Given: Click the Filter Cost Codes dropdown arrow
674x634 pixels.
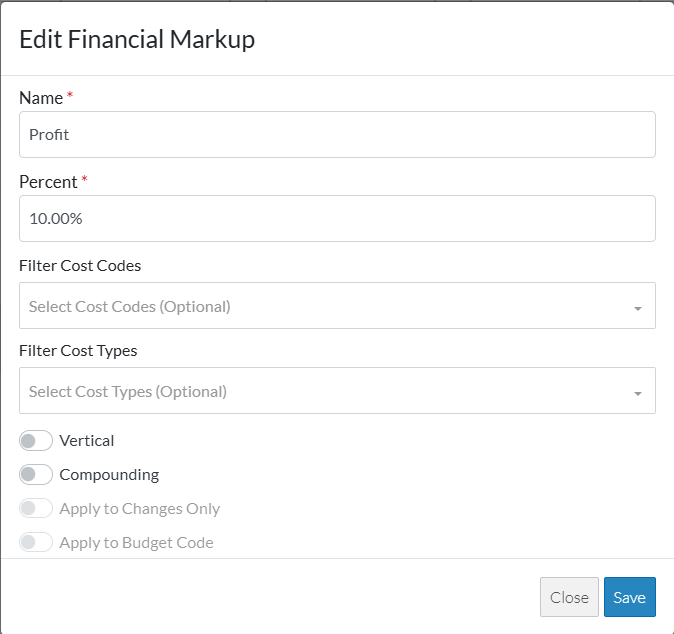Looking at the screenshot, I should coord(638,308).
